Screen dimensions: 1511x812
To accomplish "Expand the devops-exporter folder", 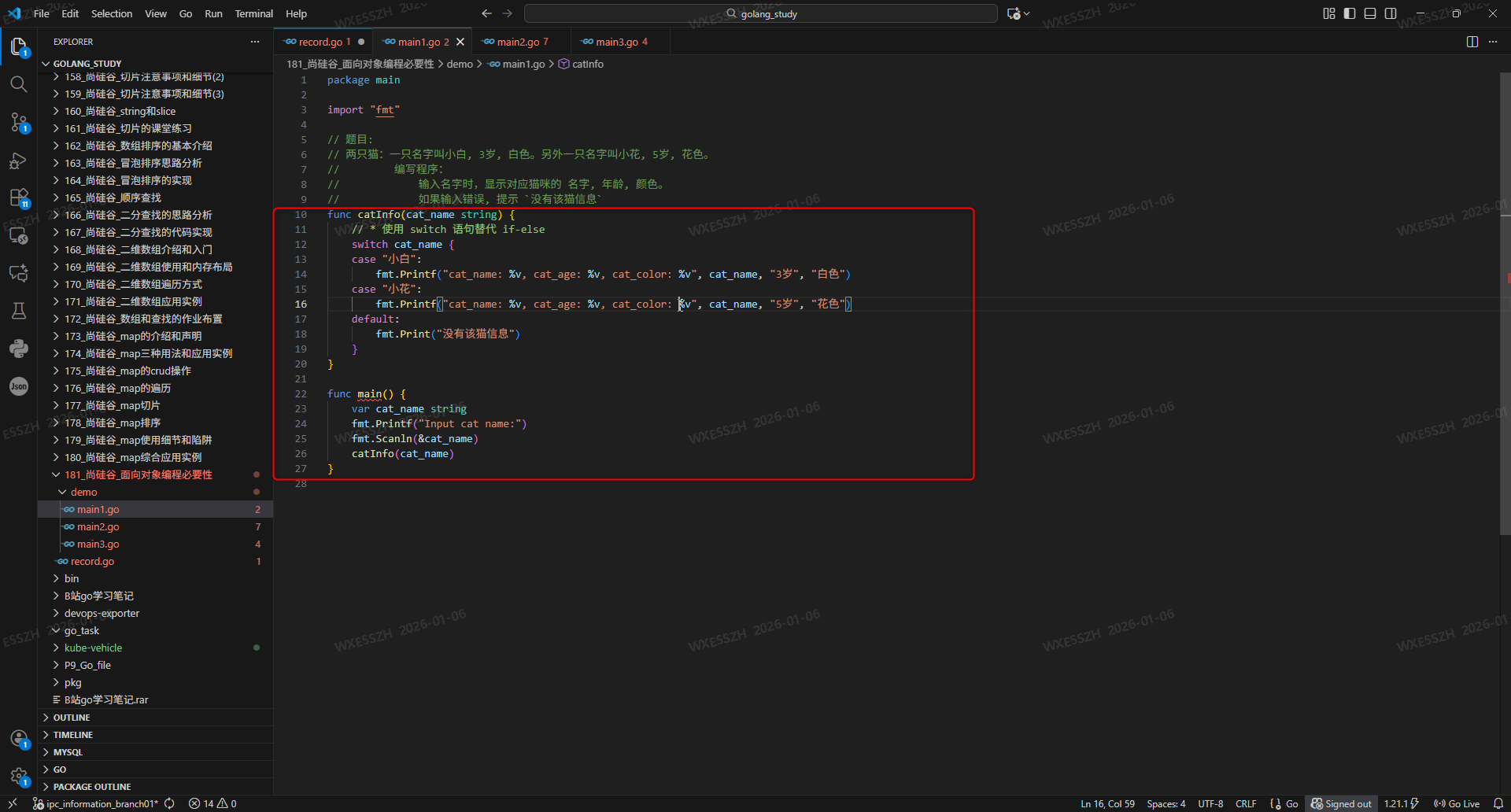I will (x=155, y=613).
